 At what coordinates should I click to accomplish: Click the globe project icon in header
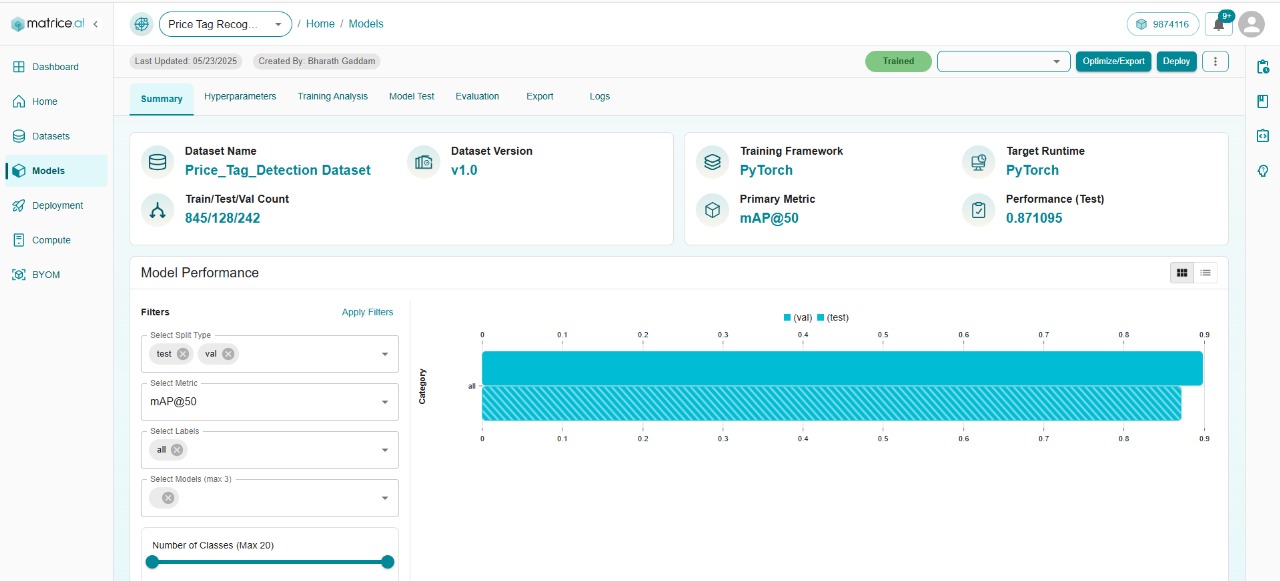pos(142,24)
